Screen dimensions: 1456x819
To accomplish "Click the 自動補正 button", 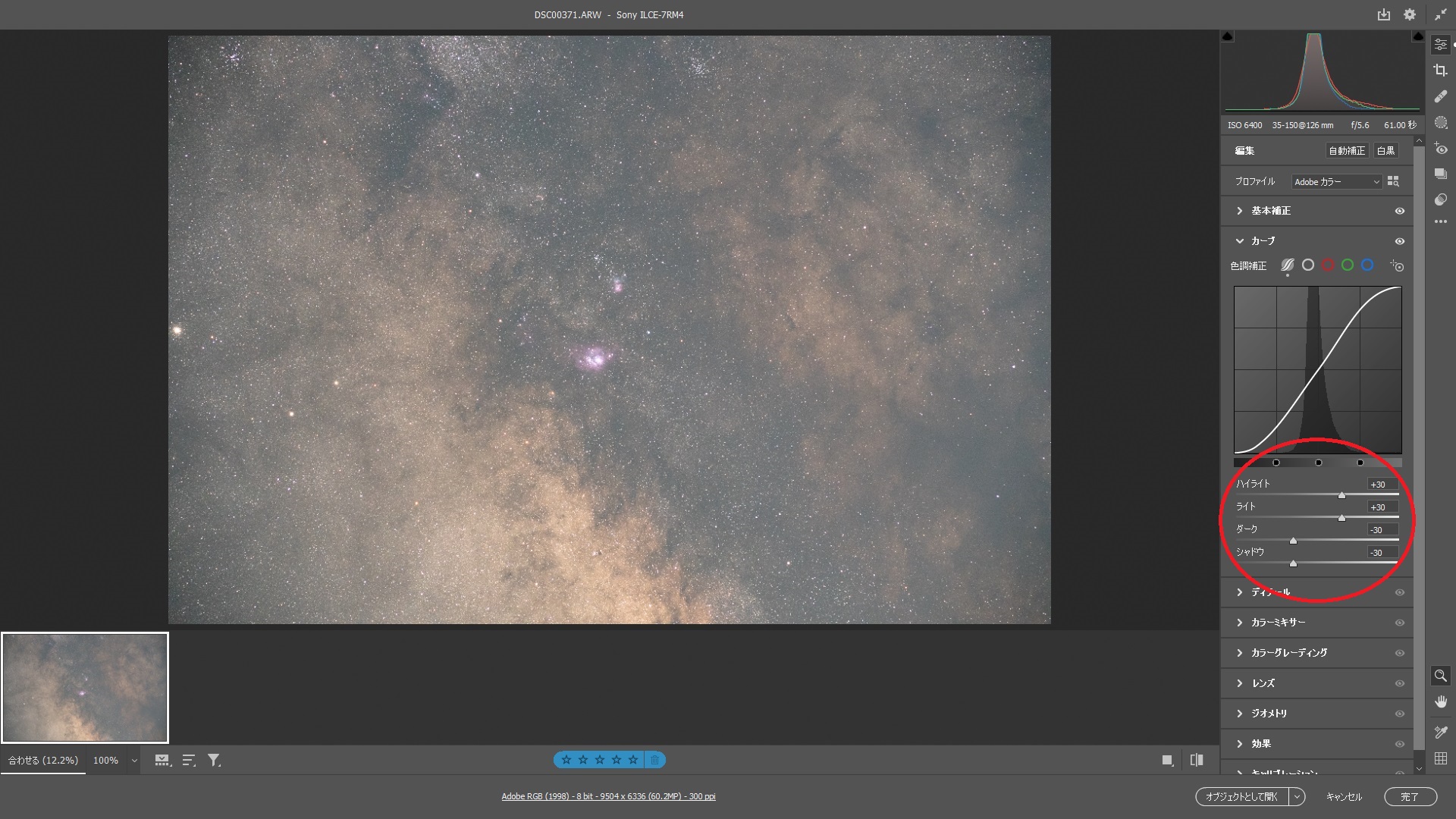I will (1347, 151).
